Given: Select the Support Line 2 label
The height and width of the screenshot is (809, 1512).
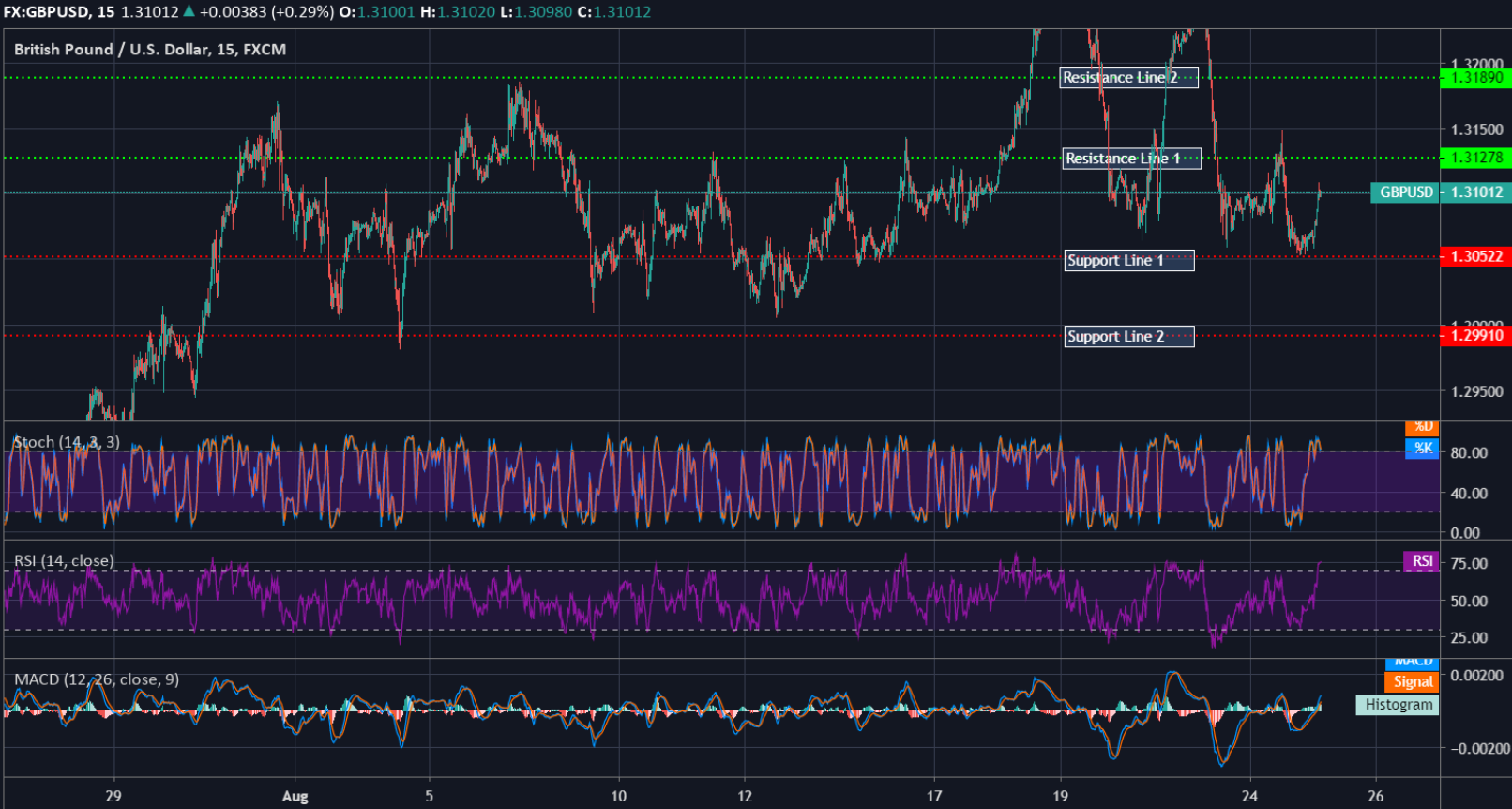Looking at the screenshot, I should point(1129,337).
